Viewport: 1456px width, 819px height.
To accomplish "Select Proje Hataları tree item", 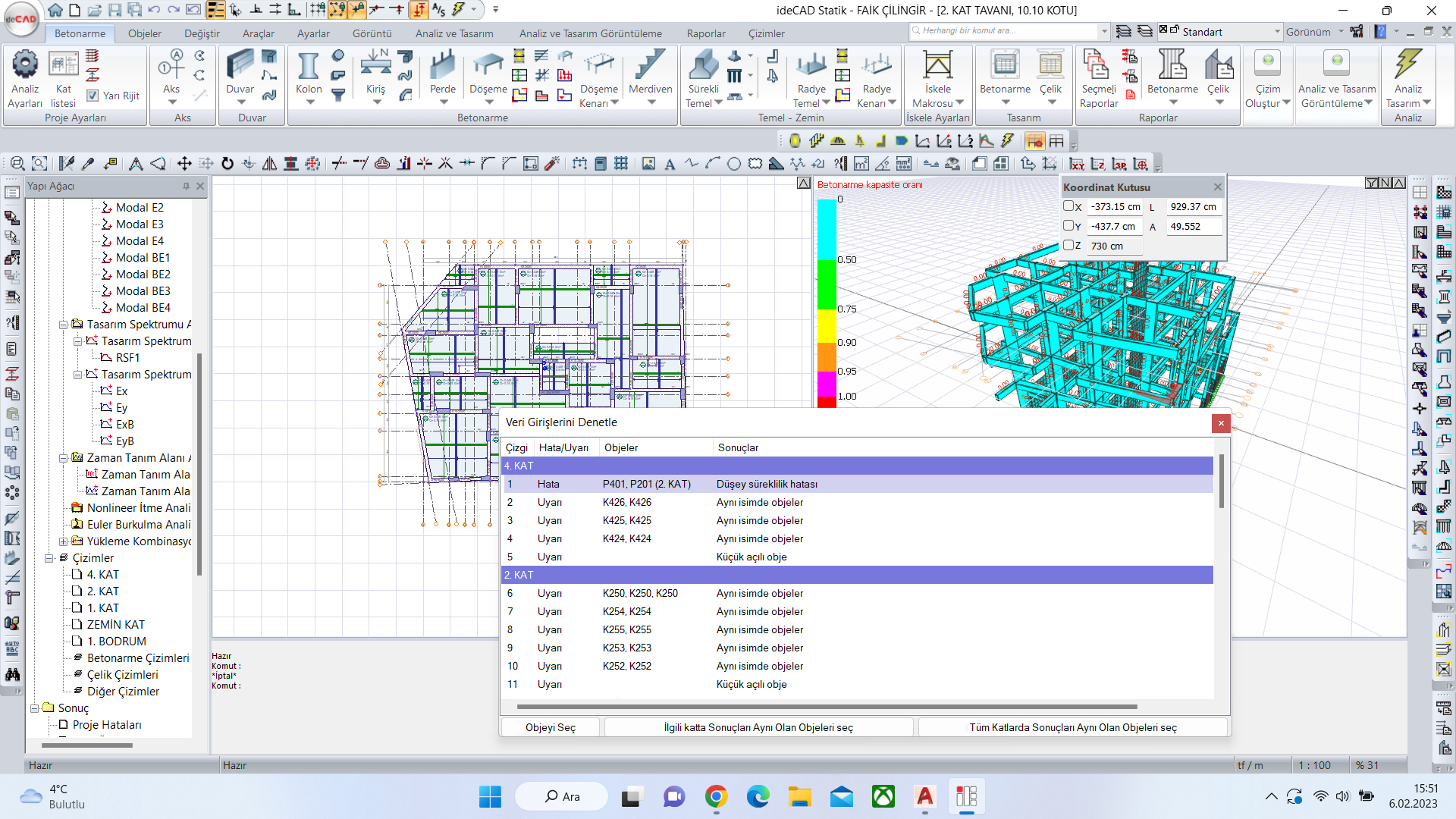I will pyautogui.click(x=106, y=725).
